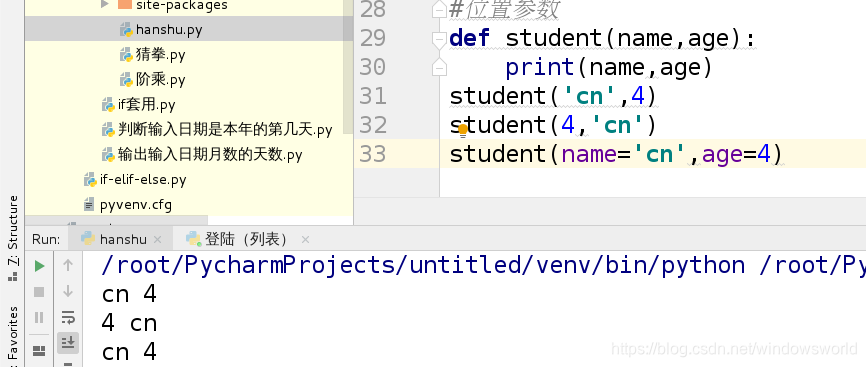Click the intention lightbulb on line 32
The height and width of the screenshot is (367, 866).
coord(463,130)
